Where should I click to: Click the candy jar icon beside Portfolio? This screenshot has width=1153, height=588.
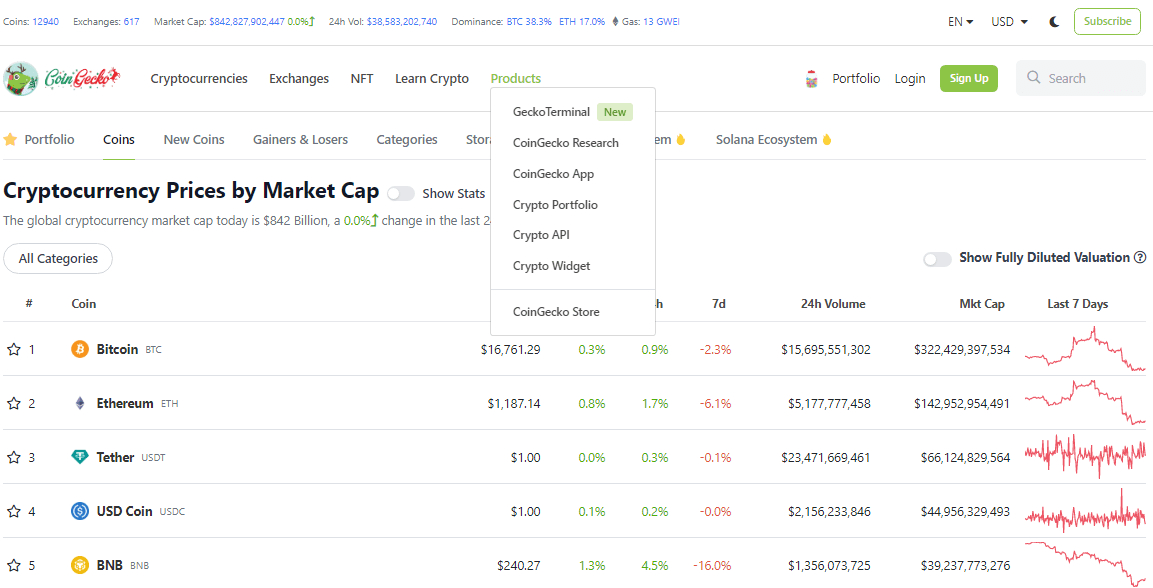coord(812,79)
